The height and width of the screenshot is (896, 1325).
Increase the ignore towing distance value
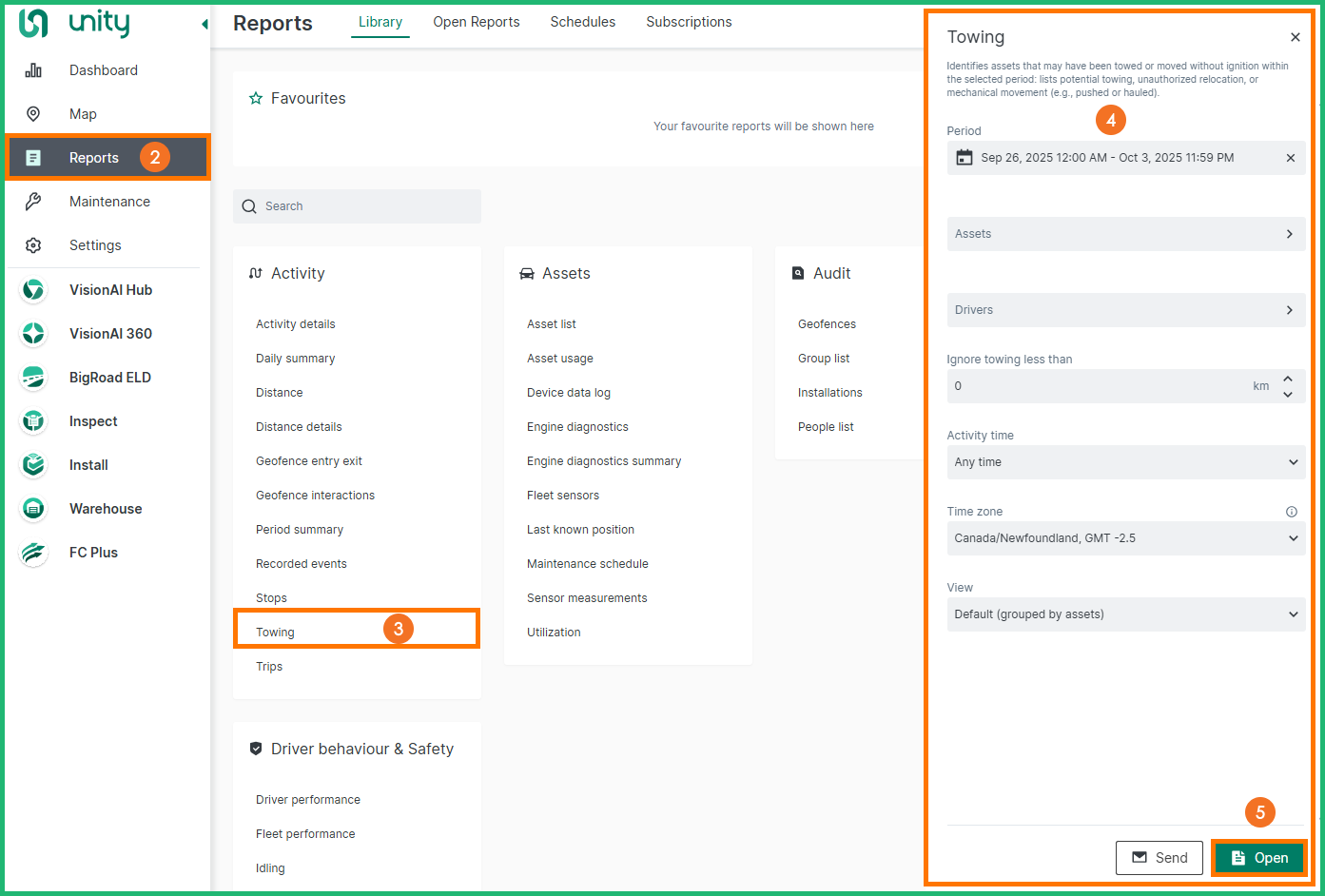[1288, 379]
